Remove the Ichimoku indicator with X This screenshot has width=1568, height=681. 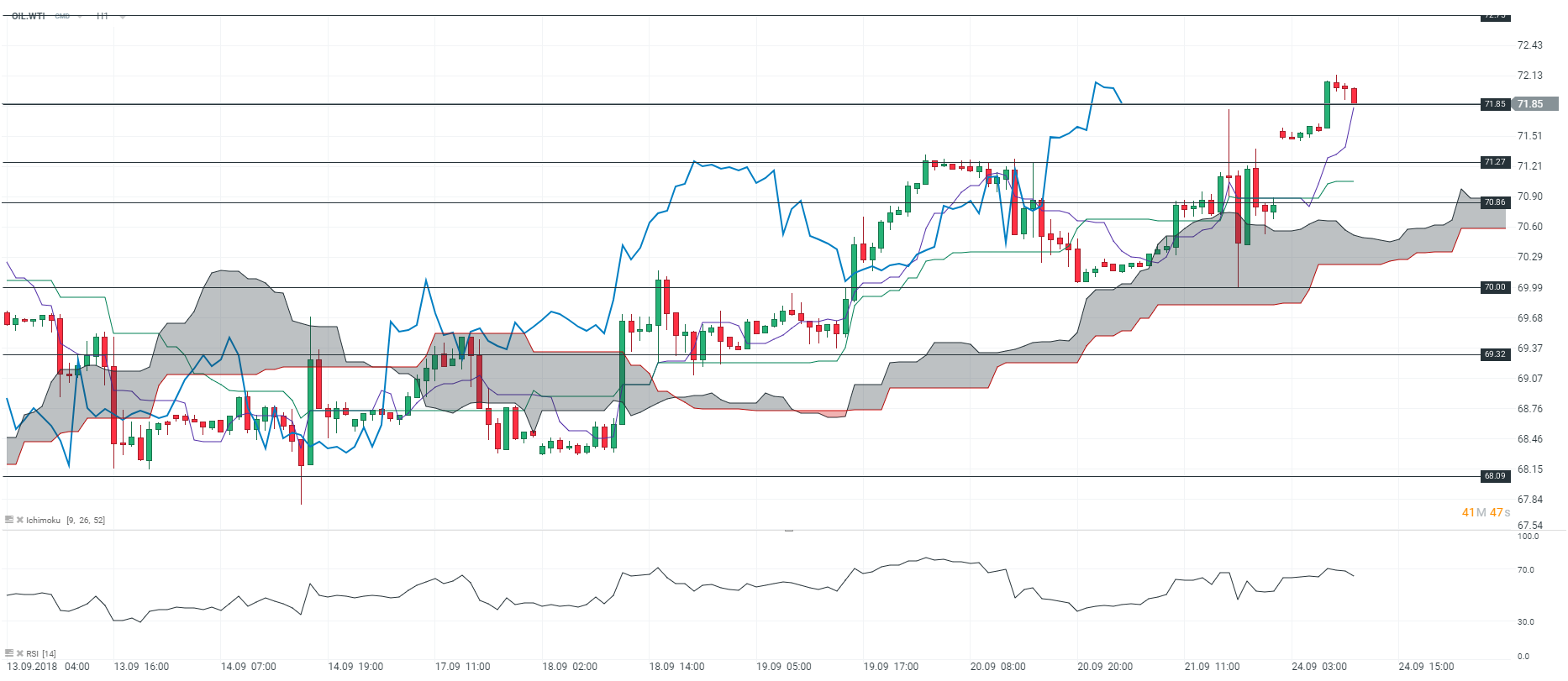click(x=19, y=521)
